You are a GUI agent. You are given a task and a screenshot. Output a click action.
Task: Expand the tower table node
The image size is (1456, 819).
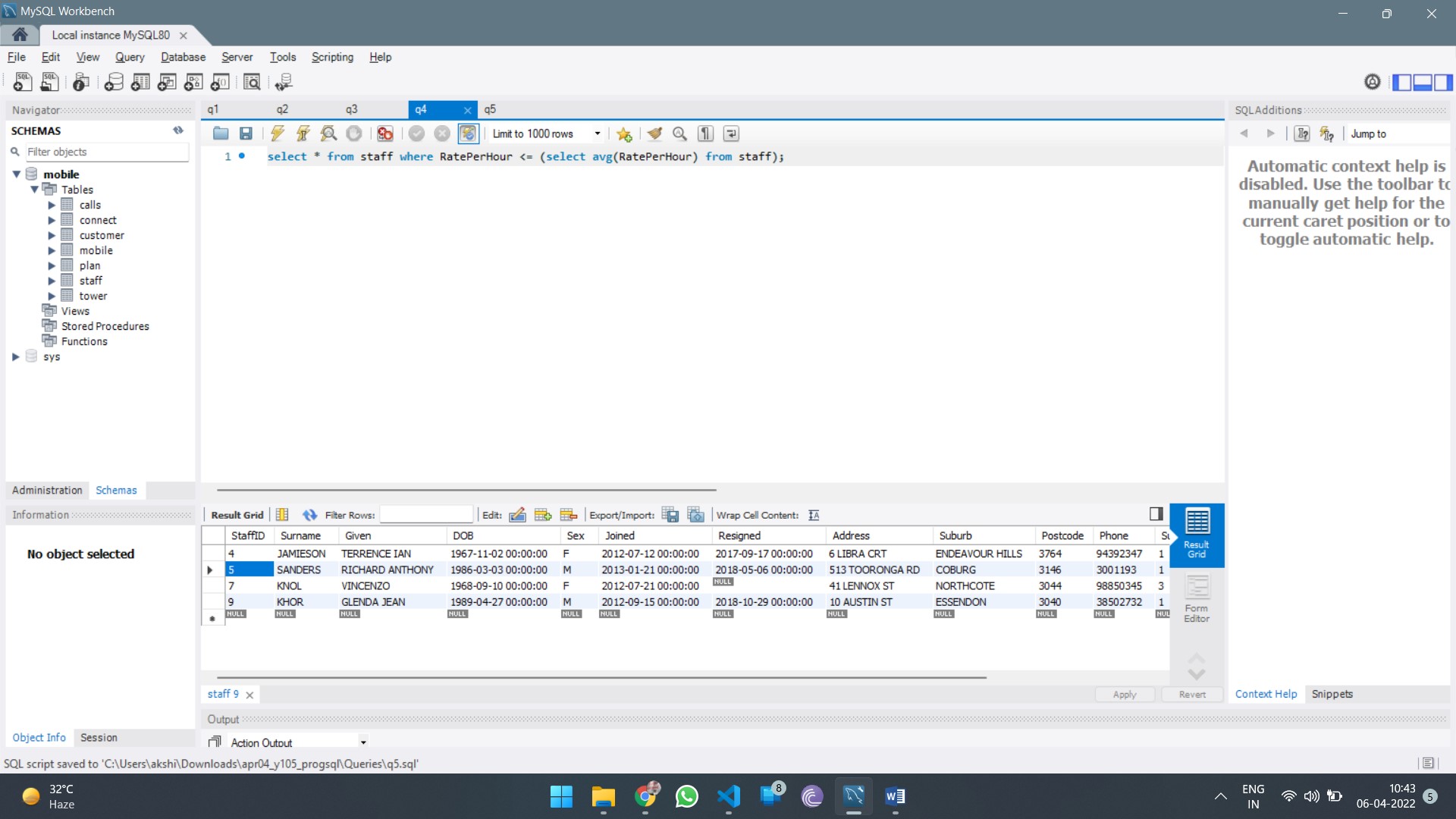[x=52, y=296]
